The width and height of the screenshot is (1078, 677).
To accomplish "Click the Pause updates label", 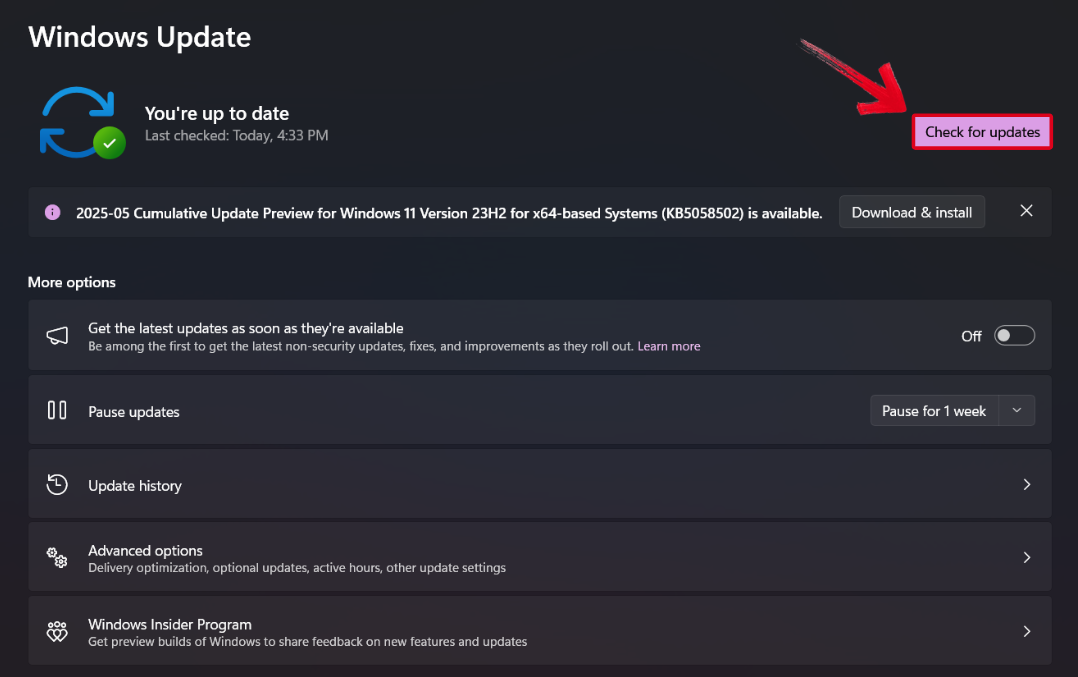I will point(134,412).
